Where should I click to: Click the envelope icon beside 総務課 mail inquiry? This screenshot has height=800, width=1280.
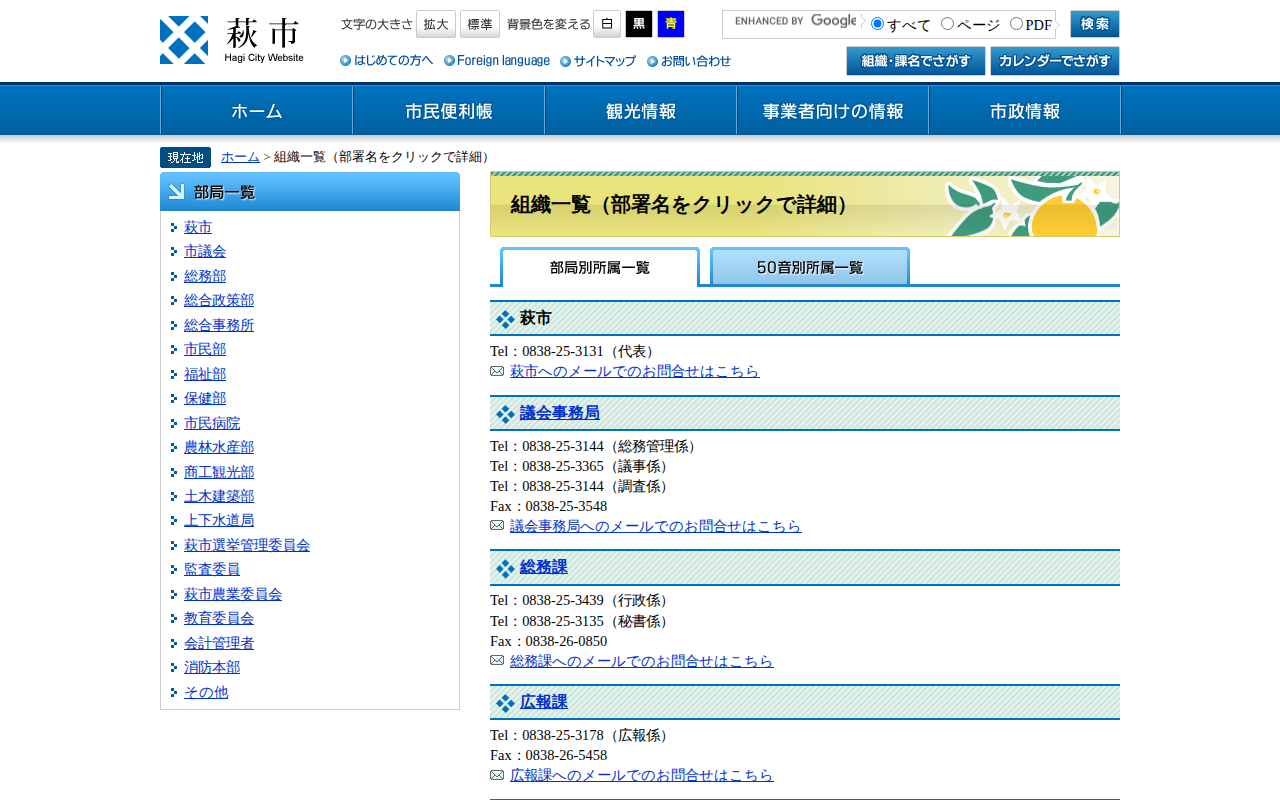pos(497,660)
